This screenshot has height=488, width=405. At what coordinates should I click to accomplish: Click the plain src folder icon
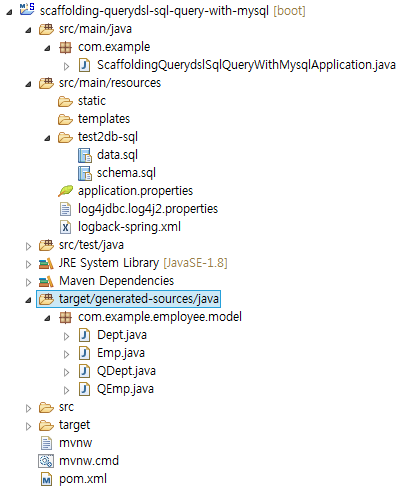[x=46, y=407]
